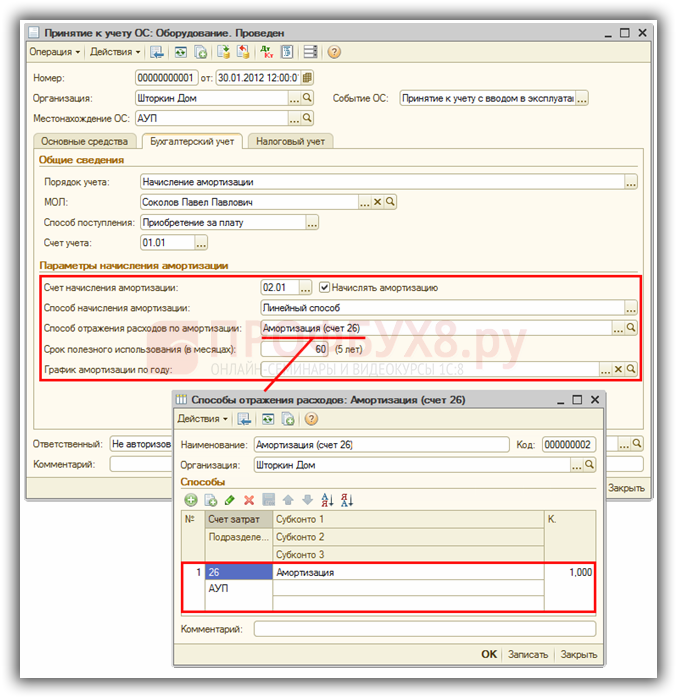
Task: Clear График амортизации по году with X
Action: [x=618, y=369]
